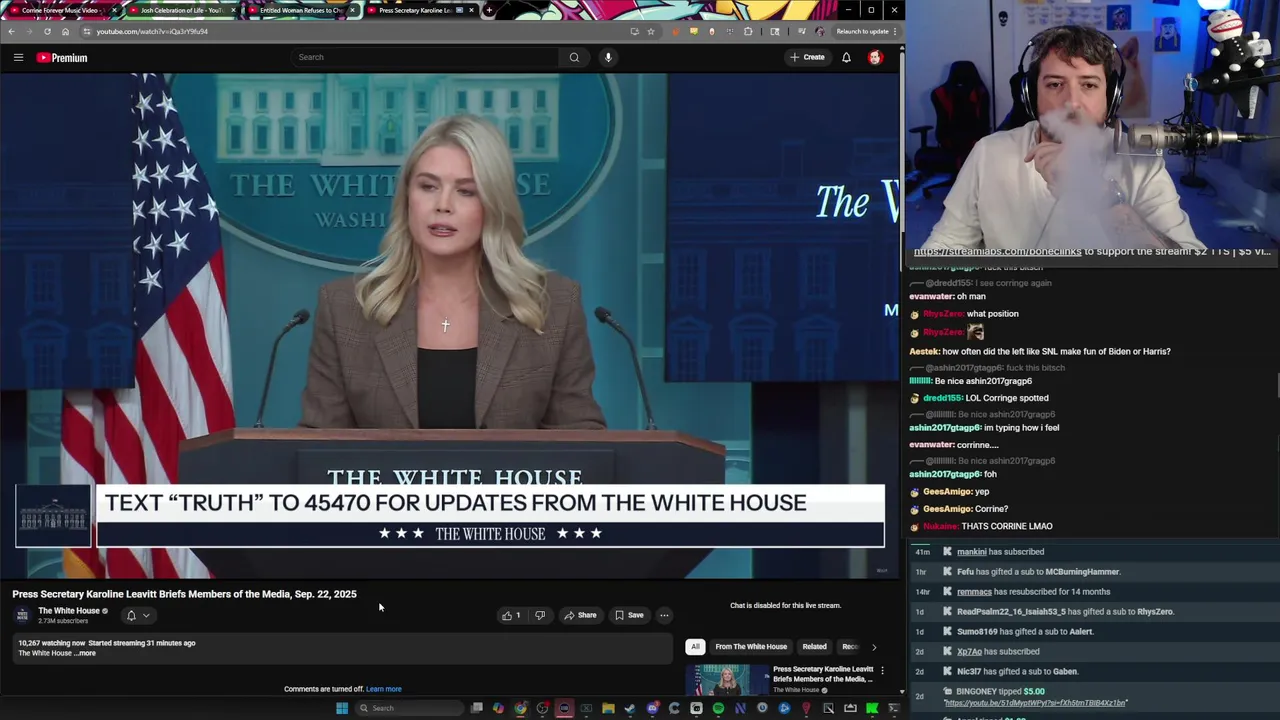This screenshot has width=1280, height=720.
Task: Select From The White House chip
Action: (x=751, y=646)
